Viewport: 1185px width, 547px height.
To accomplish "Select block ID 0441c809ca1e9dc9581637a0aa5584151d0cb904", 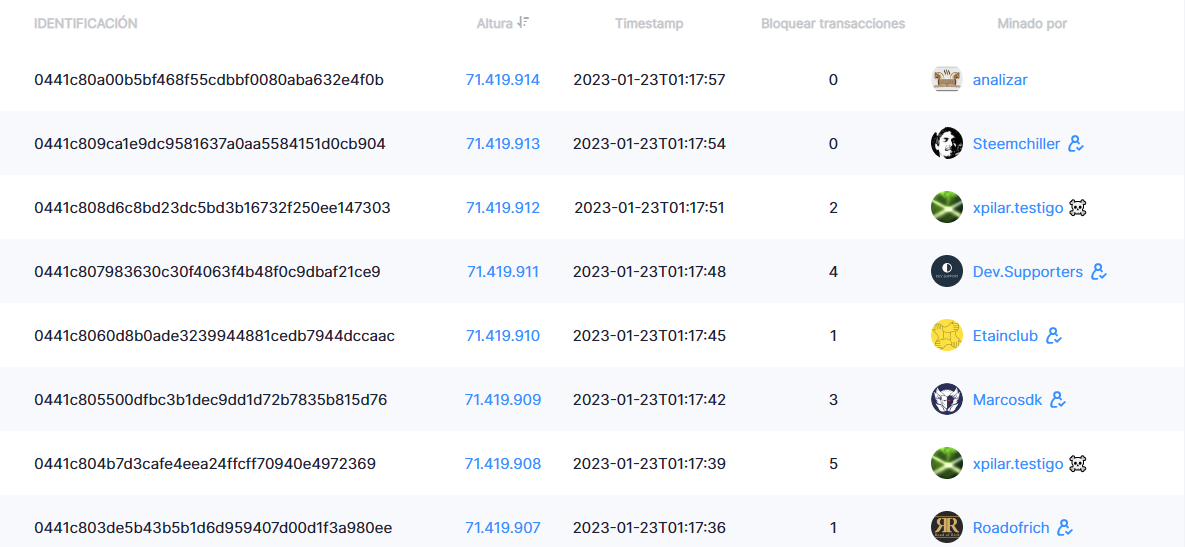I will pyautogui.click(x=210, y=144).
